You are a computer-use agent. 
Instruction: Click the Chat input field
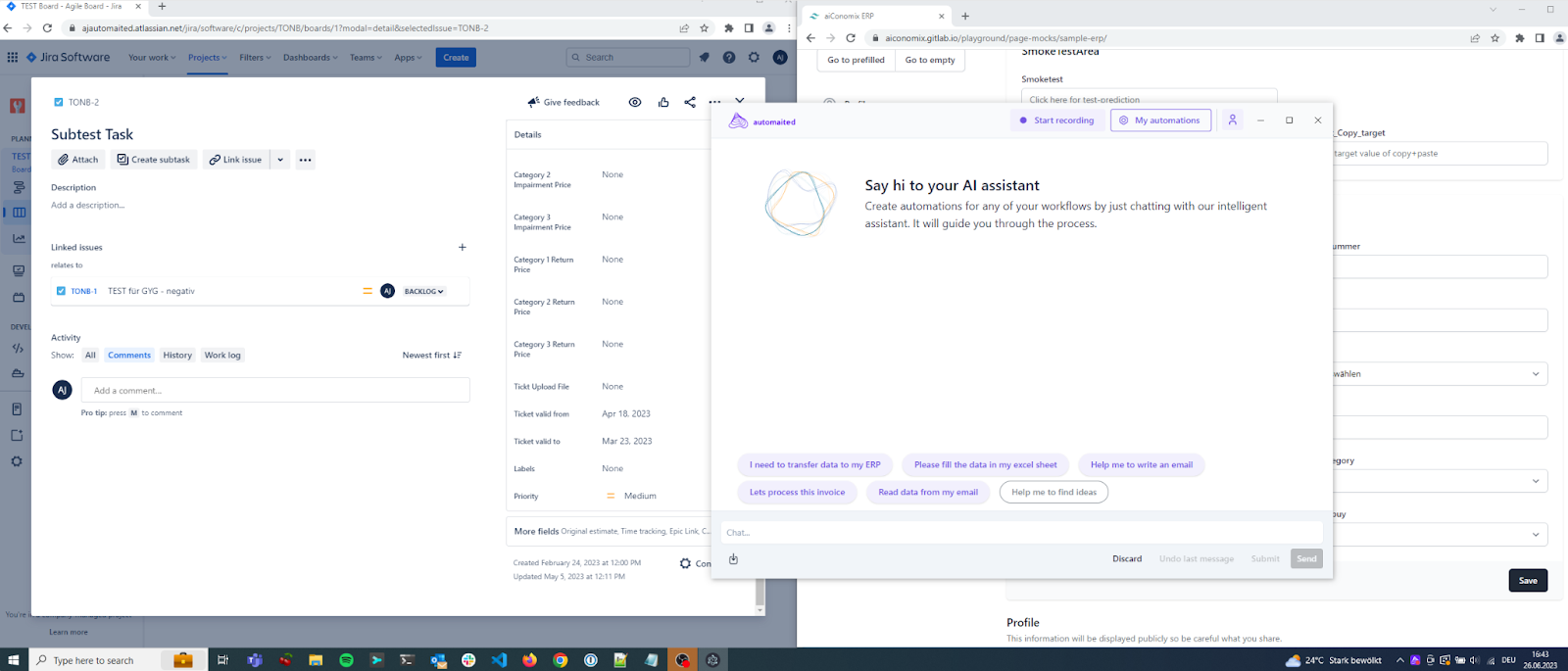[x=1022, y=533]
